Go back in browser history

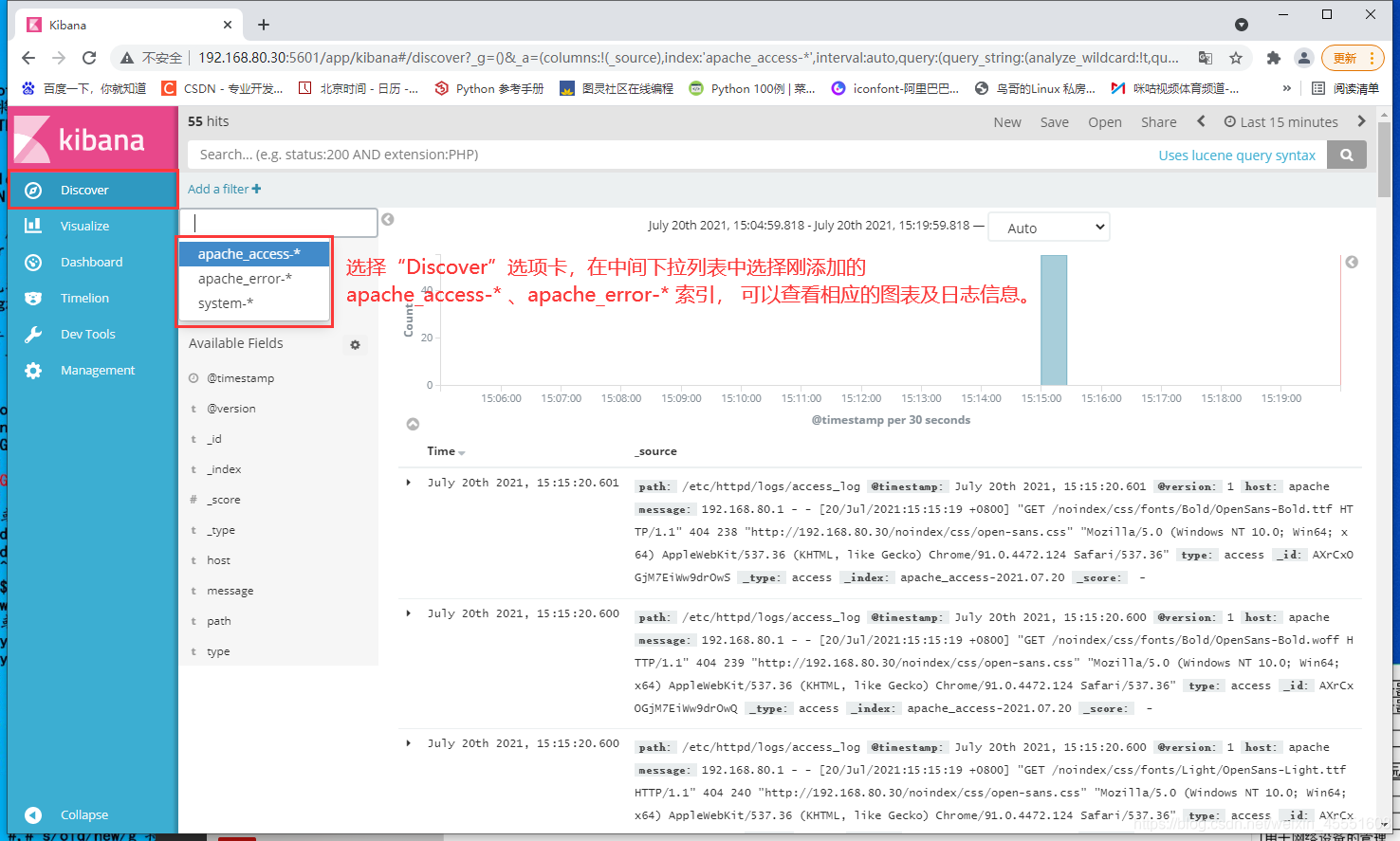pyautogui.click(x=28, y=58)
